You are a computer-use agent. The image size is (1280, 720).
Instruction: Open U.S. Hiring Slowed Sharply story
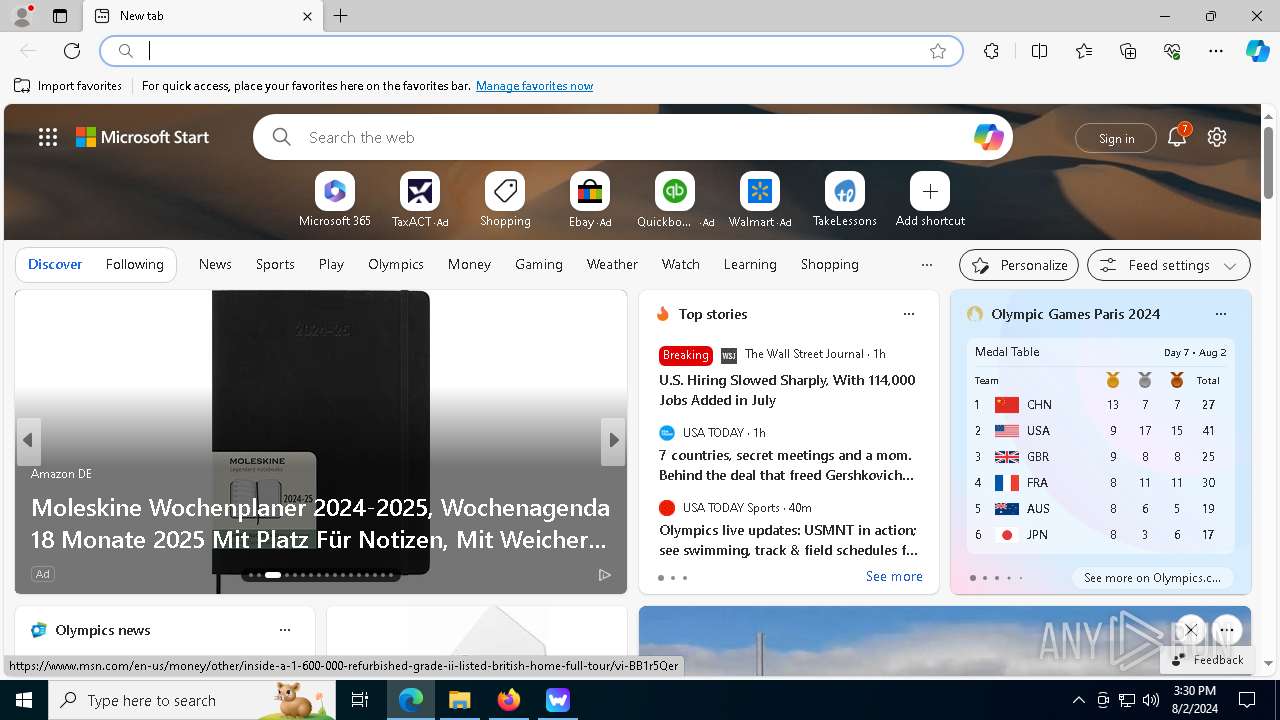787,390
